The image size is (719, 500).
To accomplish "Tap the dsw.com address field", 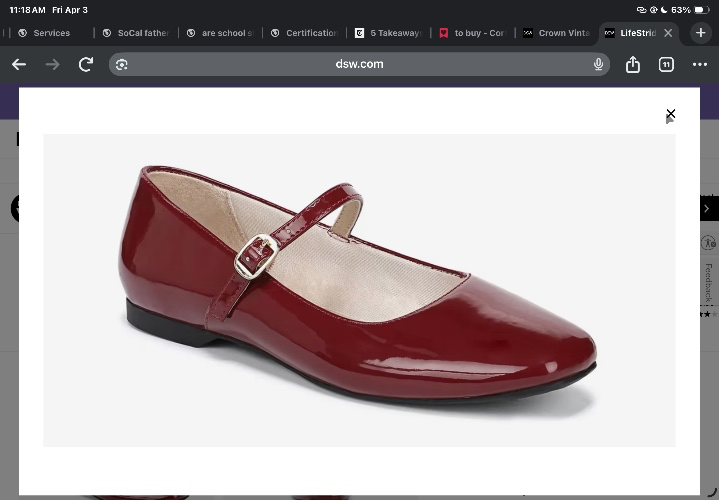I will click(359, 64).
